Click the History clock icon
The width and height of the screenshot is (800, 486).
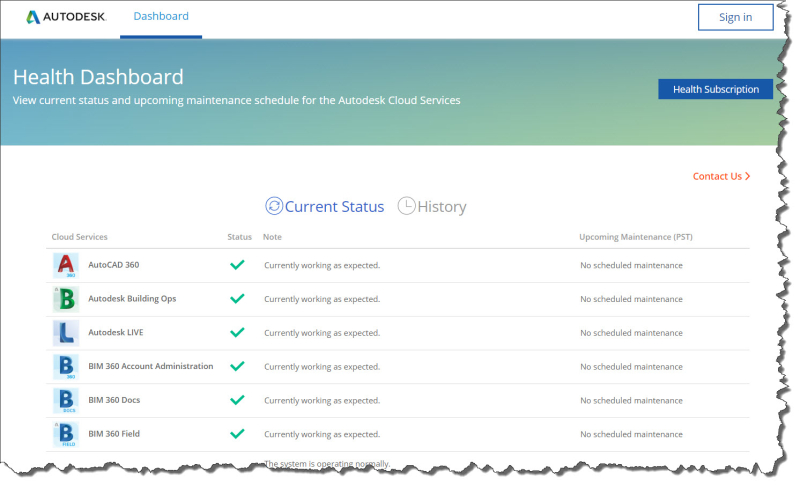(407, 206)
